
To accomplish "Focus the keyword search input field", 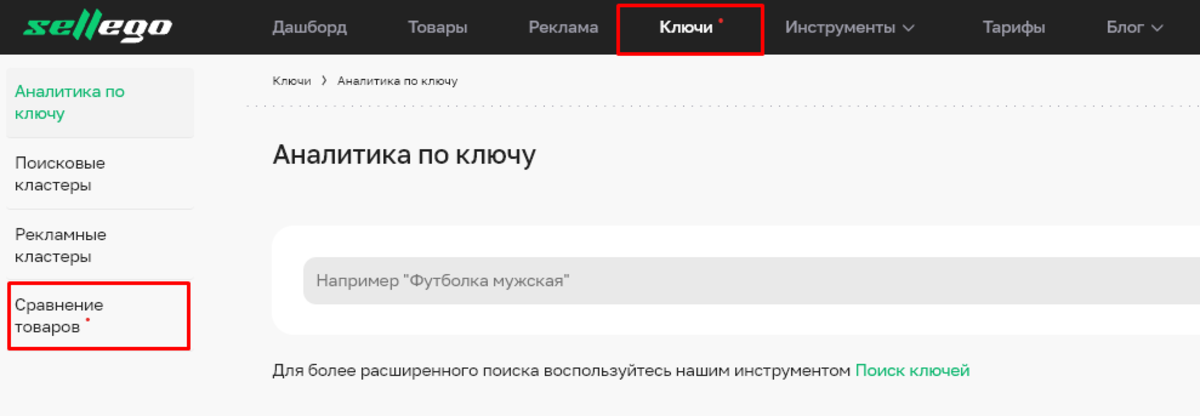I will tap(750, 281).
